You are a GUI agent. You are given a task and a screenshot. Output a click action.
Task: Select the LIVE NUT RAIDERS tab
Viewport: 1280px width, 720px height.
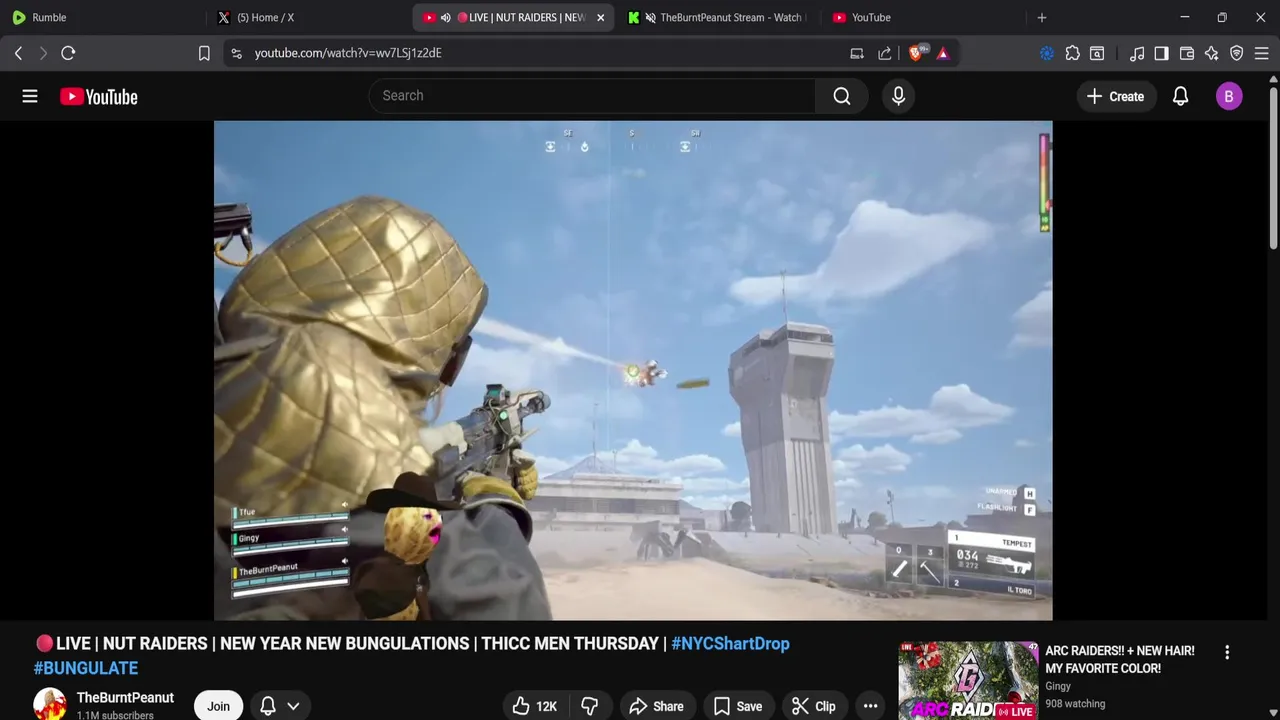tap(513, 17)
